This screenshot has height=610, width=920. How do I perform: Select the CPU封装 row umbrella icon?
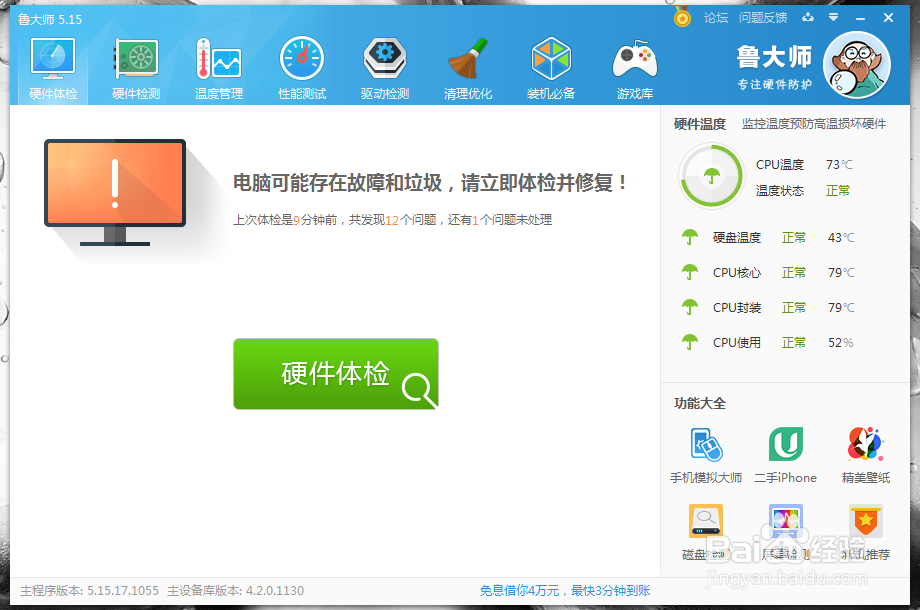[x=690, y=307]
